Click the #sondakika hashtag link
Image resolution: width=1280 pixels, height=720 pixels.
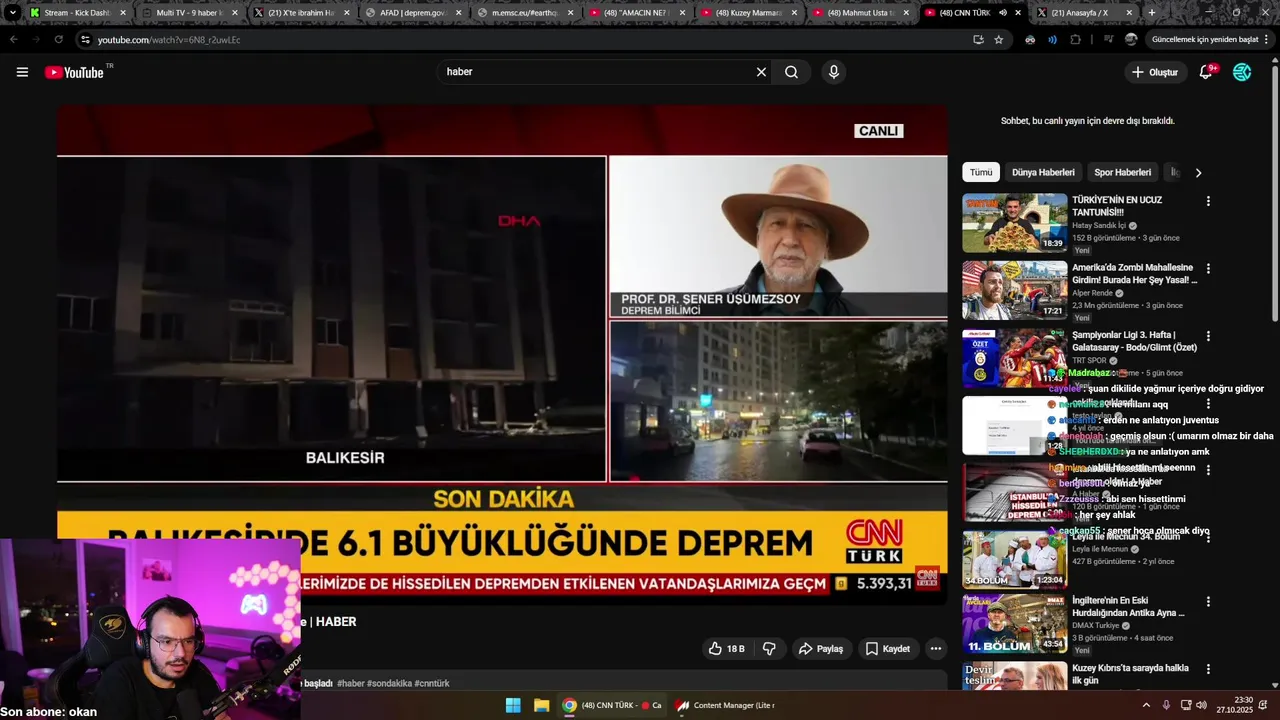pos(389,684)
